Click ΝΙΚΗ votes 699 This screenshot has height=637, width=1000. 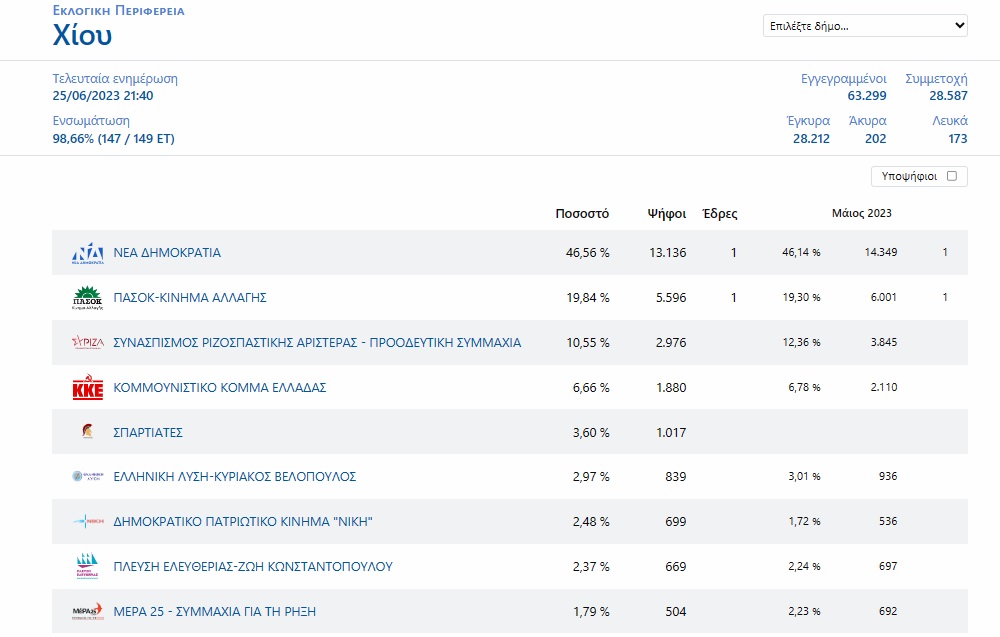click(676, 522)
